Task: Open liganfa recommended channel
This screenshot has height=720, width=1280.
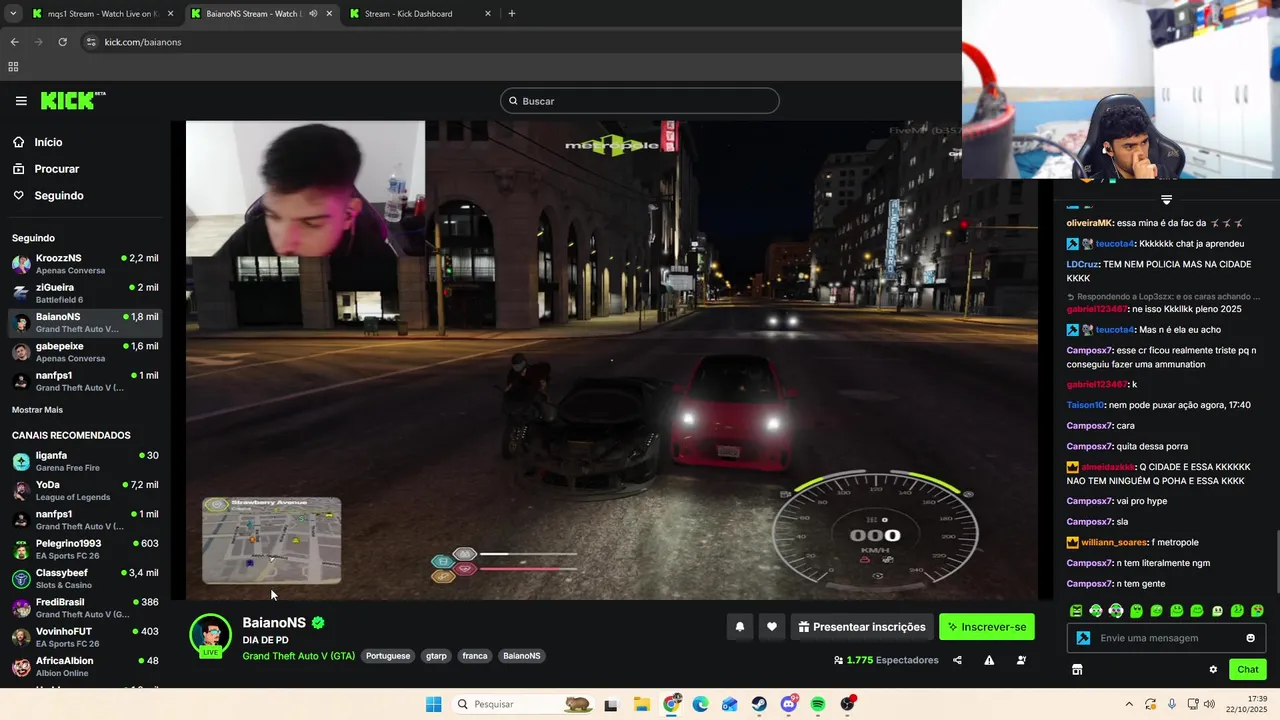Action: (85, 461)
